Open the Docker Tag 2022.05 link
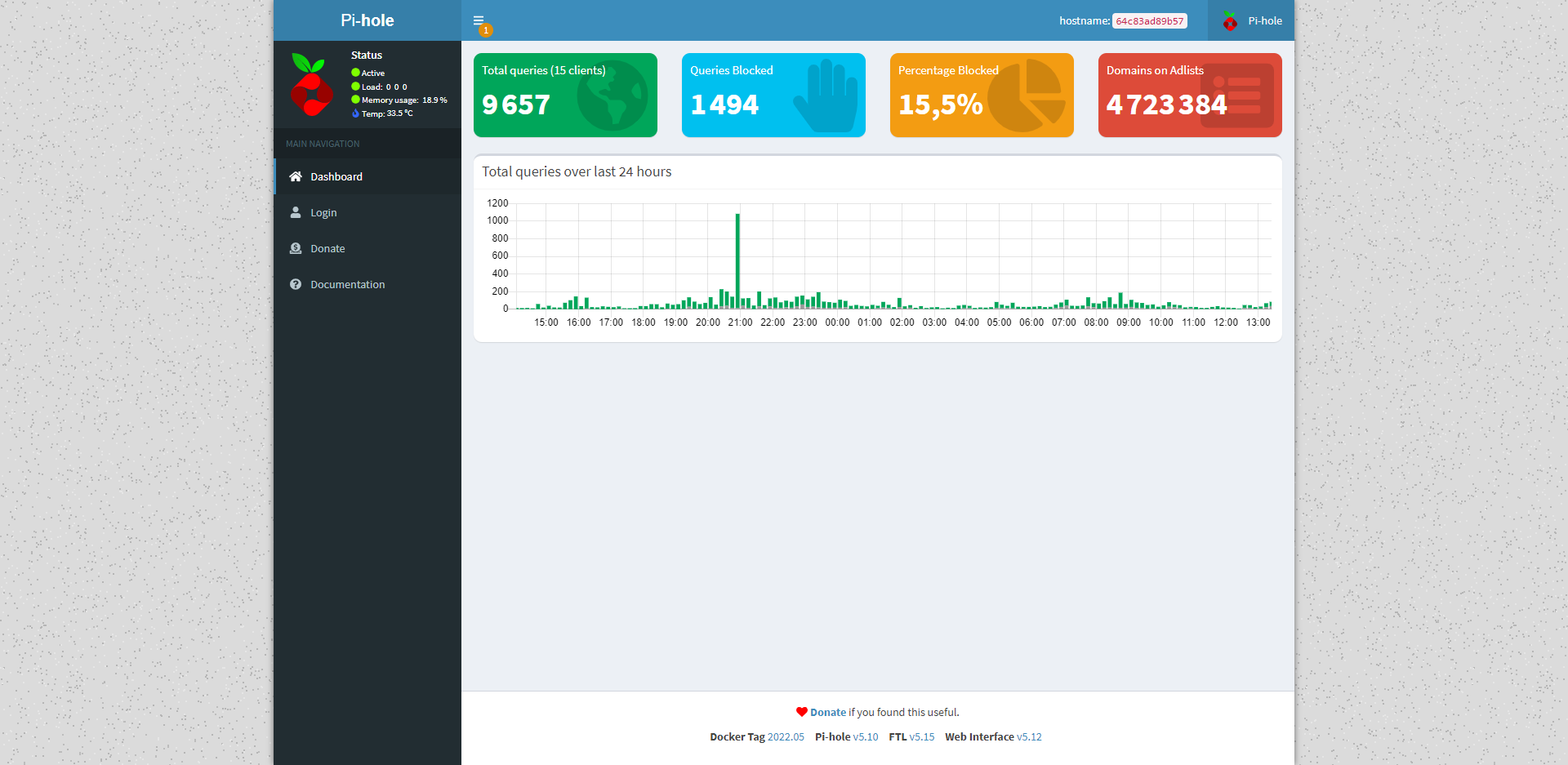Screen dimensions: 1568x765 [x=785, y=737]
